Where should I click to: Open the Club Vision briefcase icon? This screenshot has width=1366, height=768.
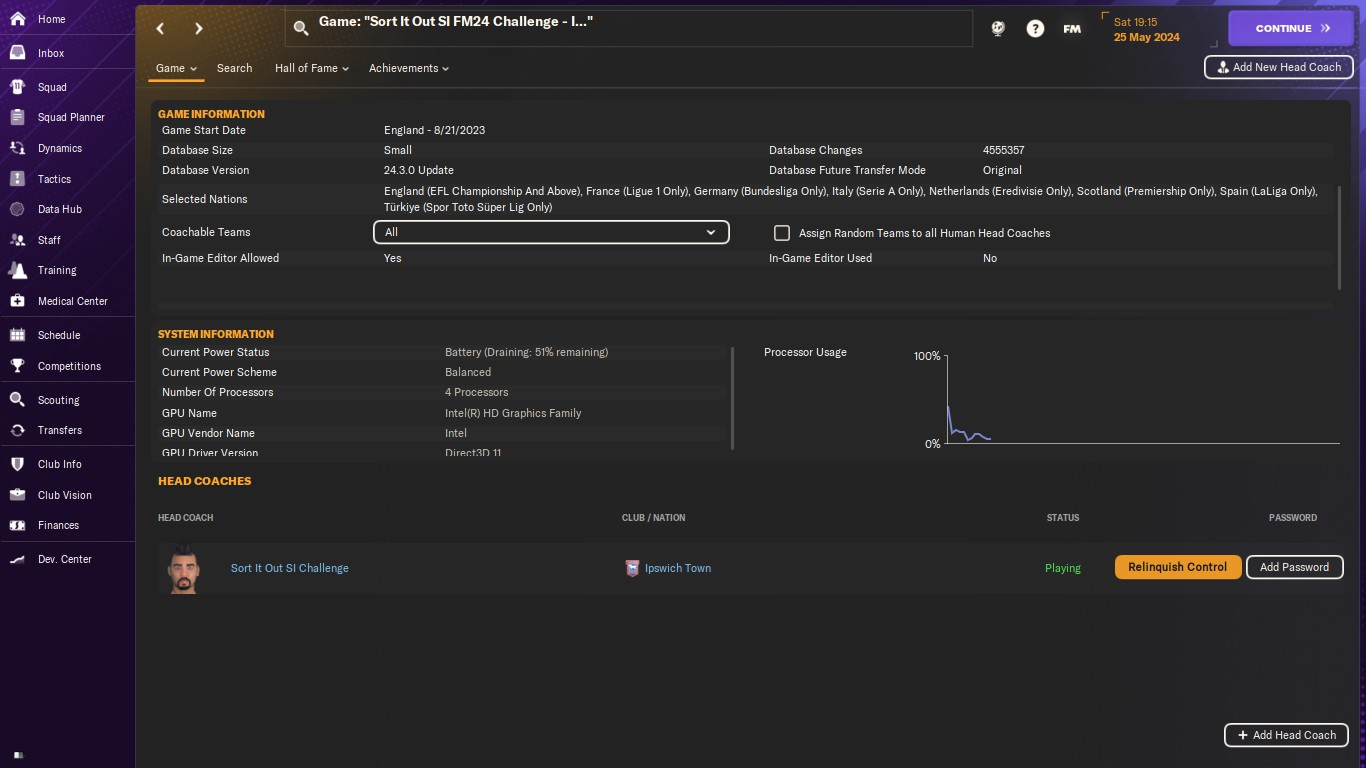(x=17, y=495)
